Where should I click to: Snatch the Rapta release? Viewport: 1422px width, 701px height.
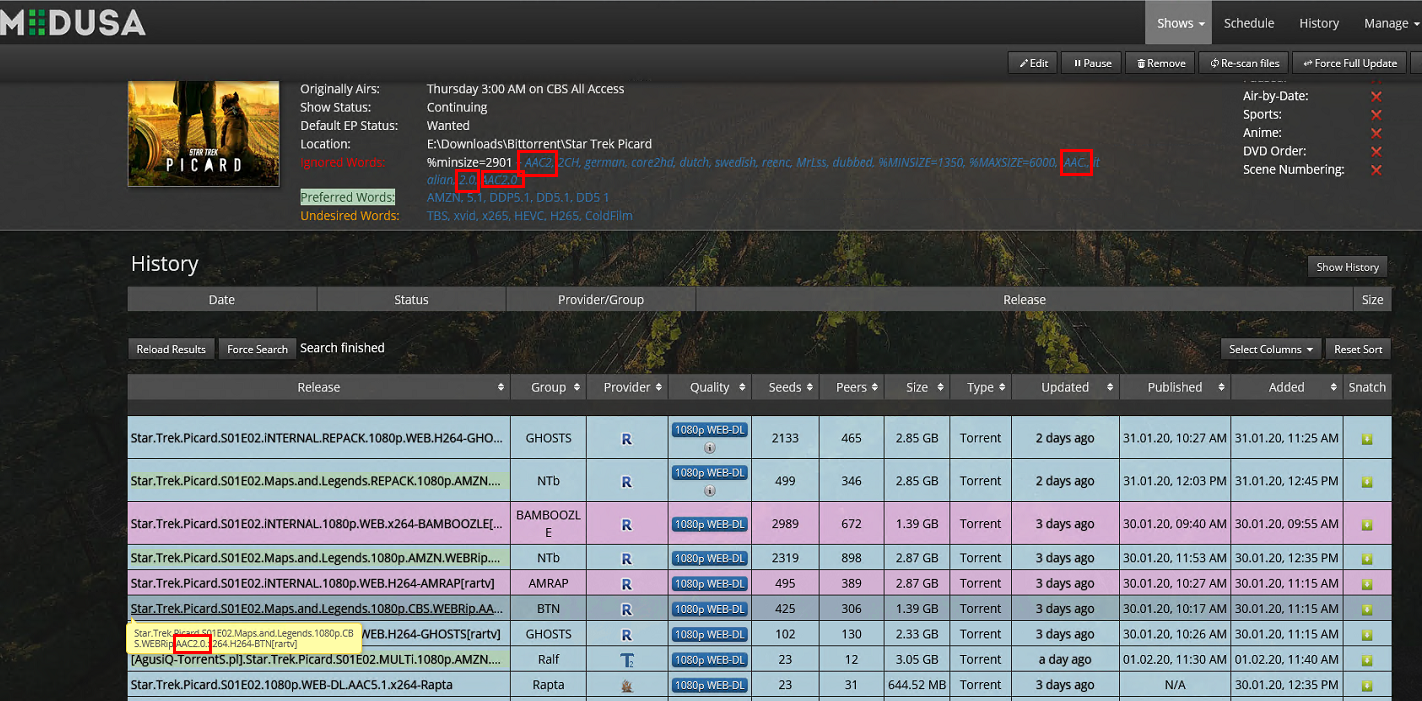[1366, 685]
